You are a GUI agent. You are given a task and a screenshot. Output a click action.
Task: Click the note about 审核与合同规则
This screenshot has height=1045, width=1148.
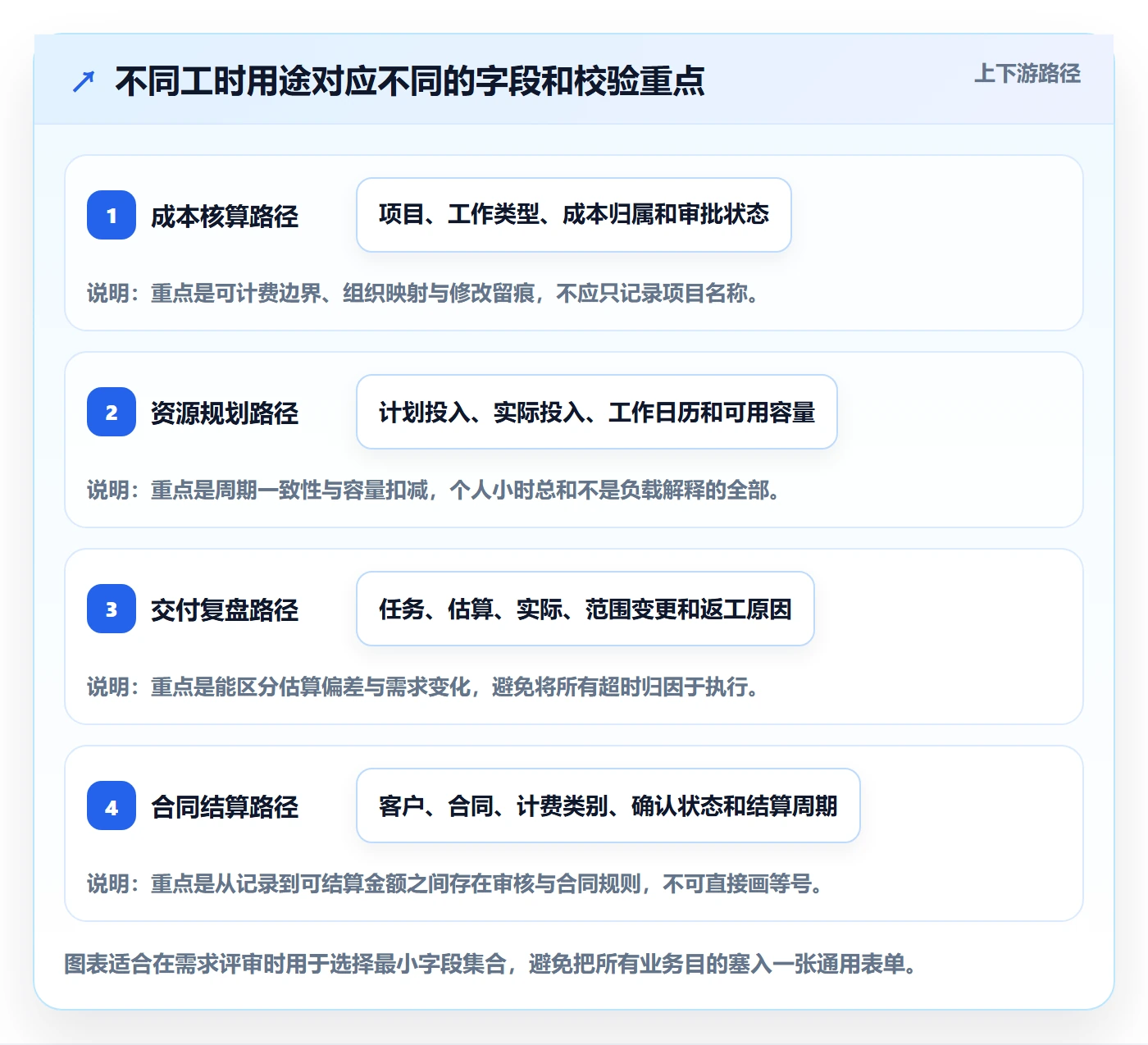[456, 883]
